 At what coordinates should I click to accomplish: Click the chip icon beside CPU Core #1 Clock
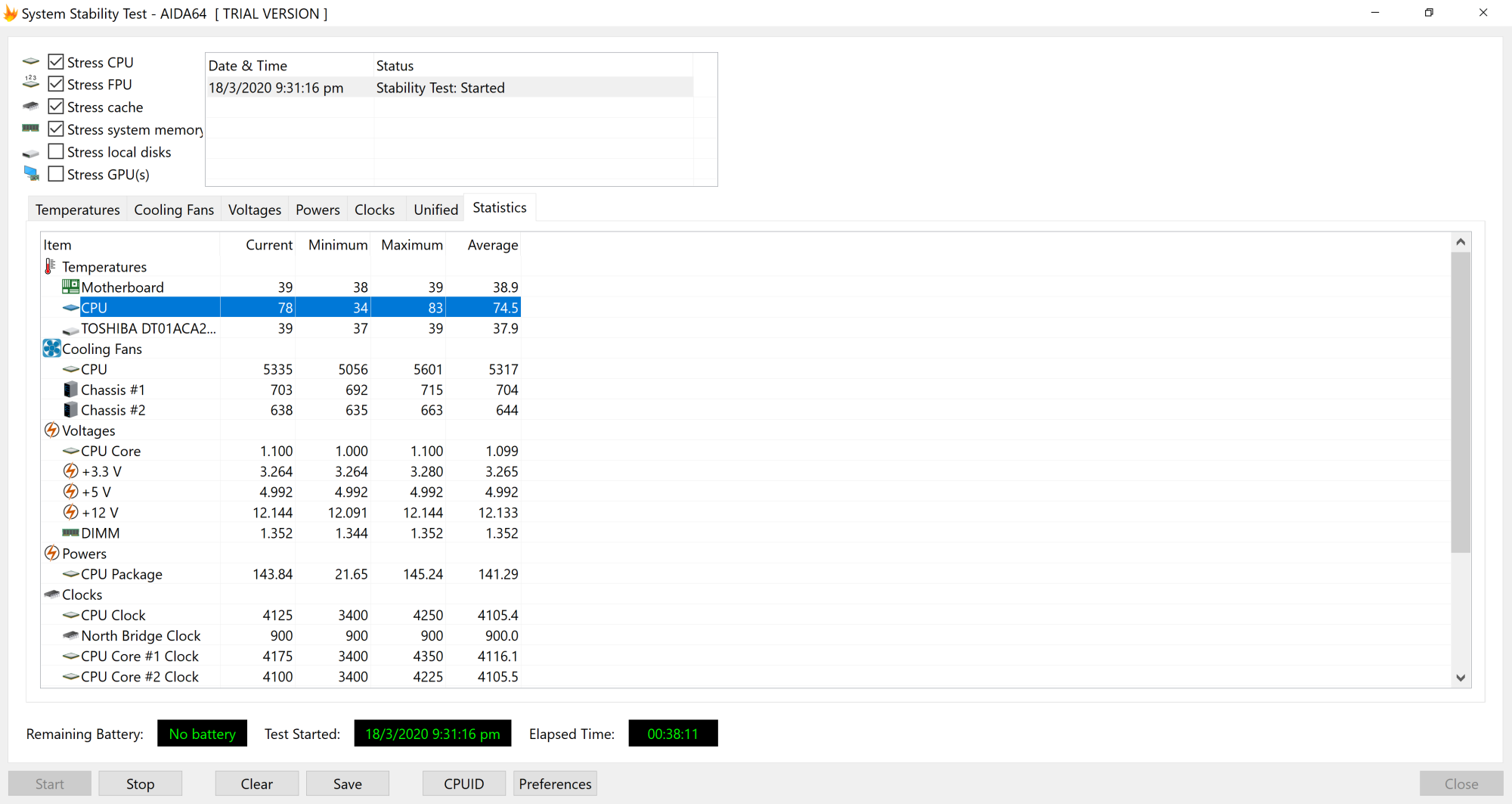pos(70,656)
